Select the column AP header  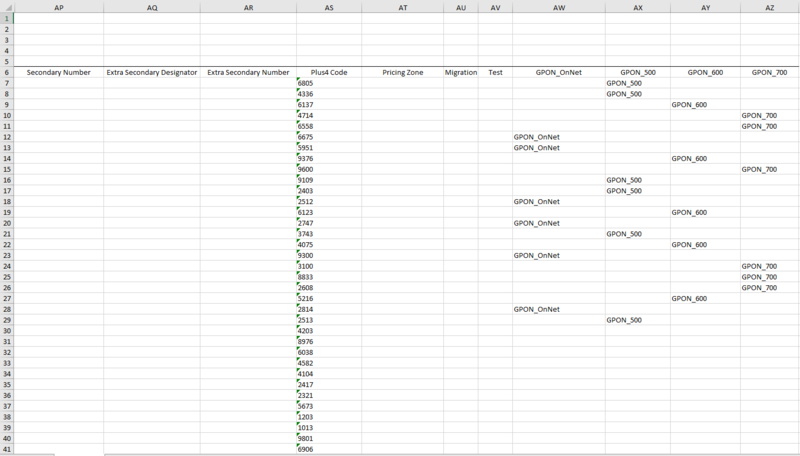point(58,6)
